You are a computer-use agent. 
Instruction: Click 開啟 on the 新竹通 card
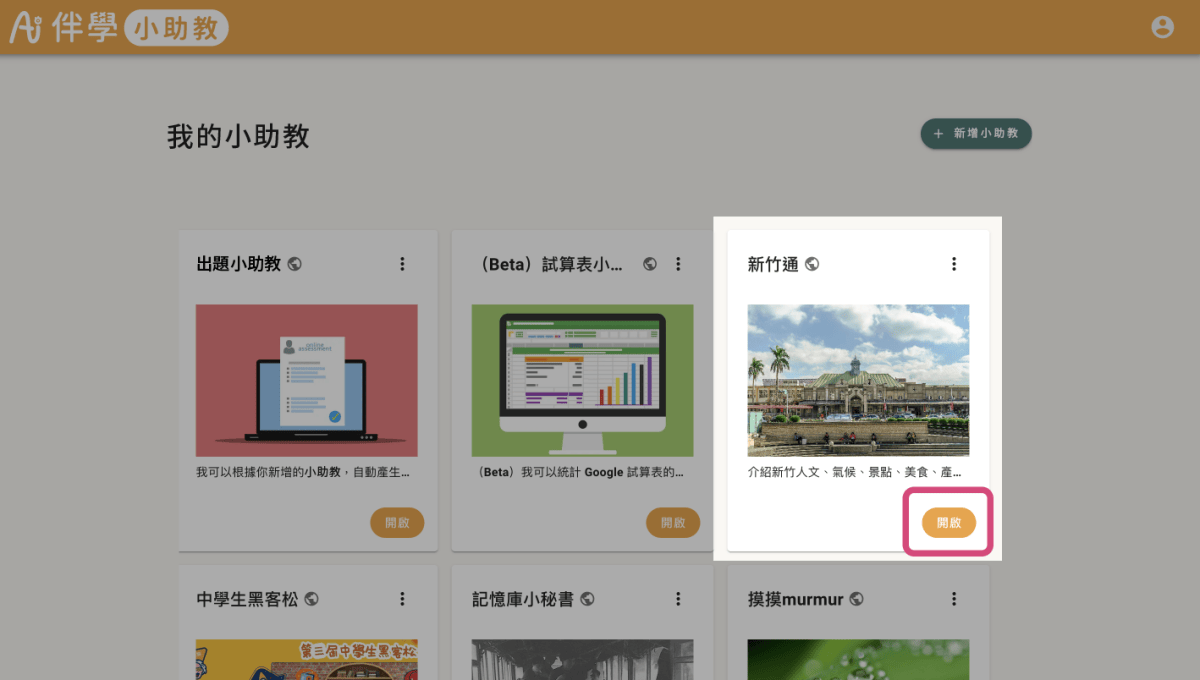(949, 522)
